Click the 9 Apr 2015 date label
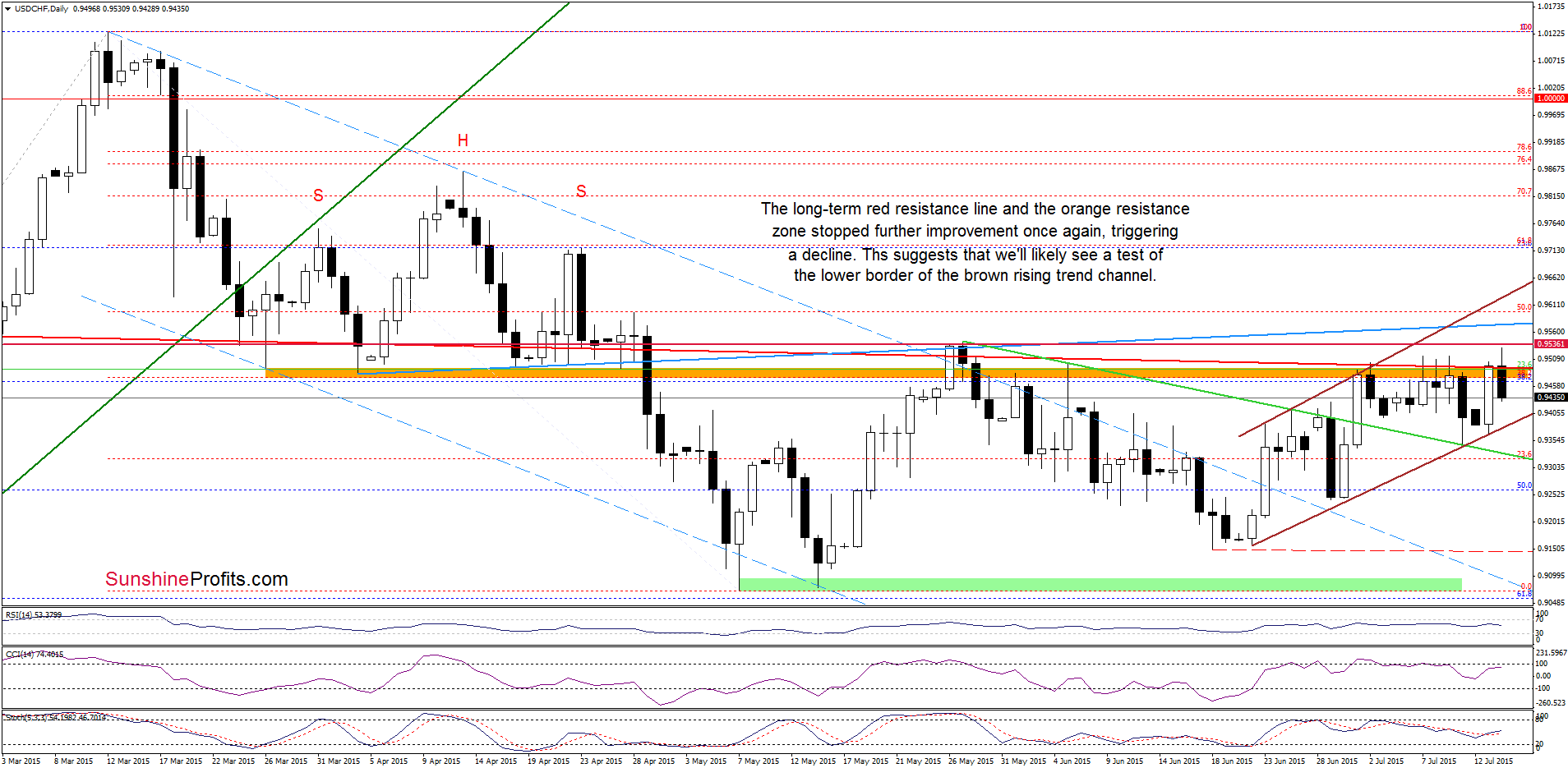 [441, 761]
